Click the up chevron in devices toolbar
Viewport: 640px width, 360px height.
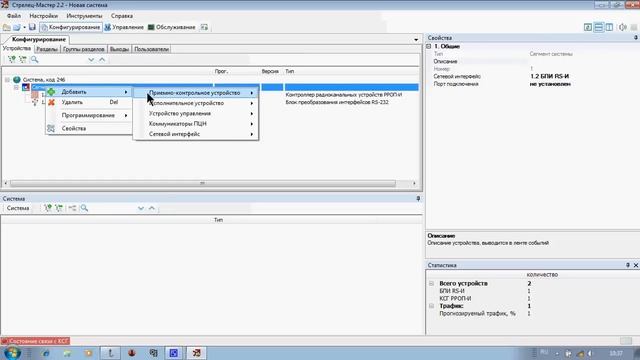point(102,60)
